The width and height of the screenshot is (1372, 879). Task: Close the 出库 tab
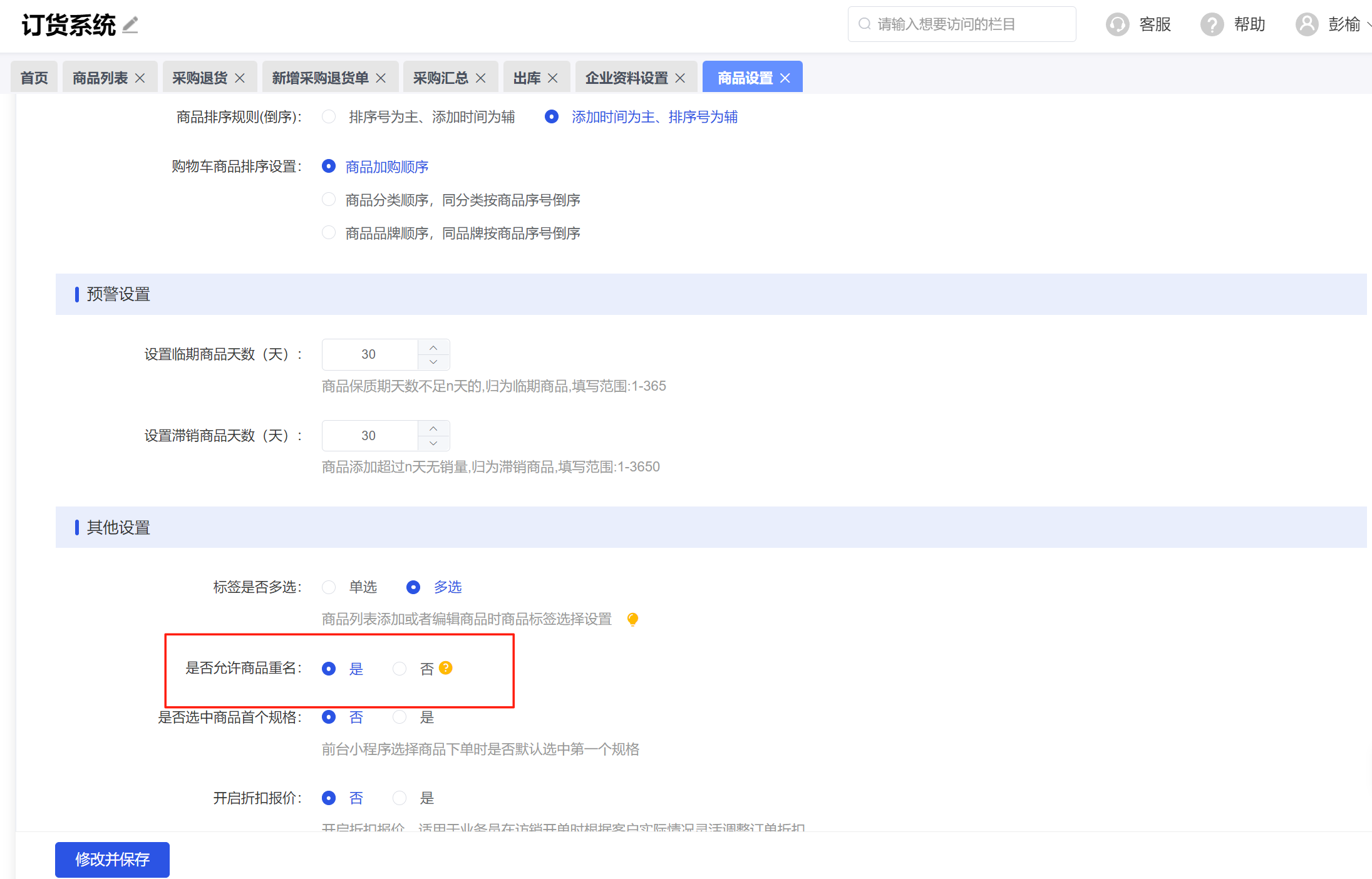(x=553, y=77)
